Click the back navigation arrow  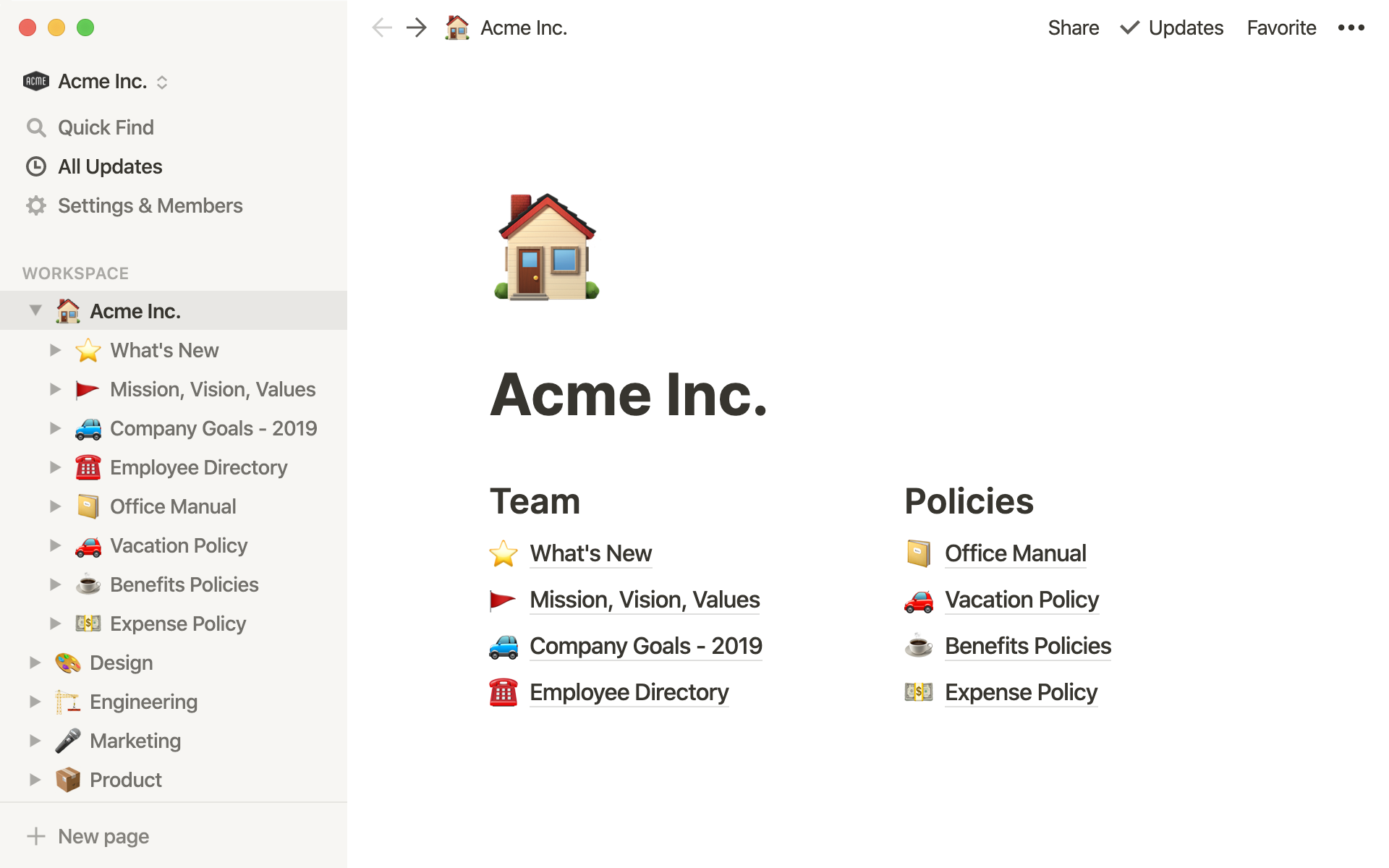(x=381, y=27)
